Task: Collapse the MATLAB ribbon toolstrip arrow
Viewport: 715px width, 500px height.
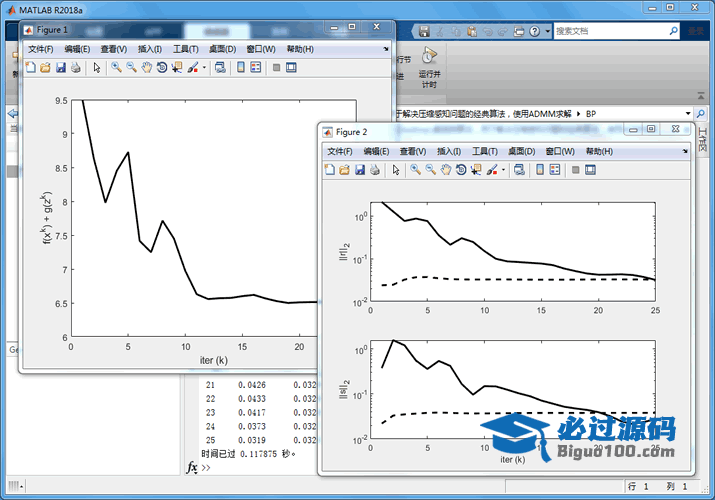Action: [701, 96]
